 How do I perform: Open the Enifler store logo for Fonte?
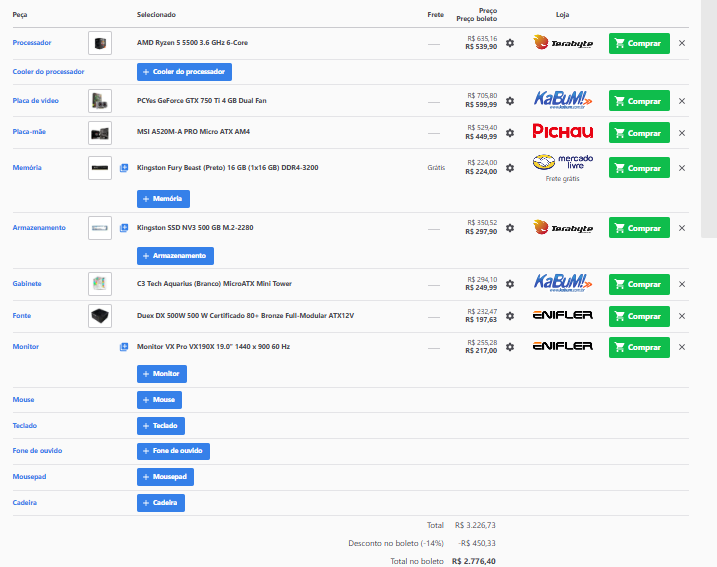(x=563, y=316)
